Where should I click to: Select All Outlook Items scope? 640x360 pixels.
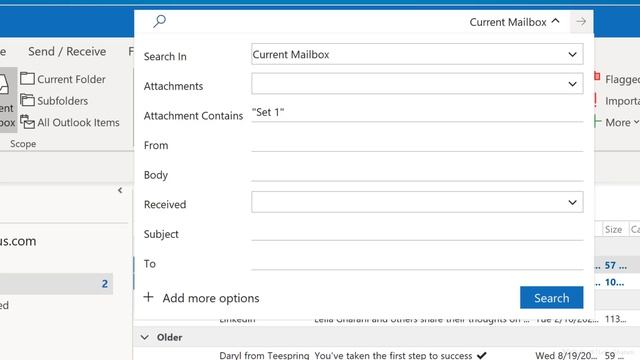click(x=70, y=122)
